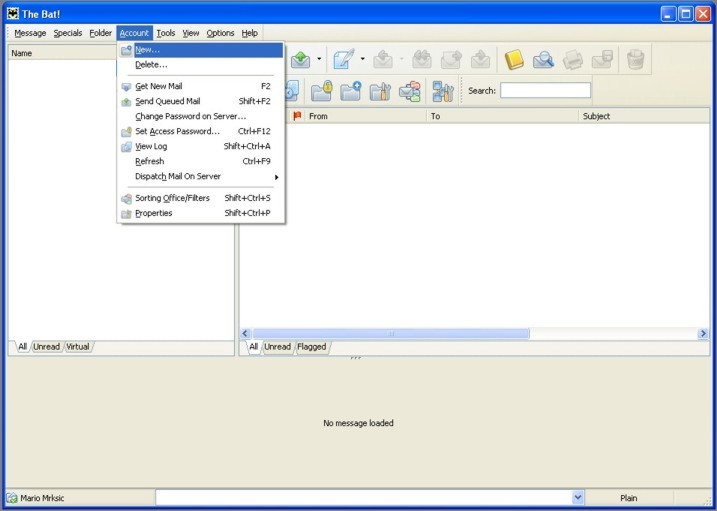Open the yellow address book icon

514,59
